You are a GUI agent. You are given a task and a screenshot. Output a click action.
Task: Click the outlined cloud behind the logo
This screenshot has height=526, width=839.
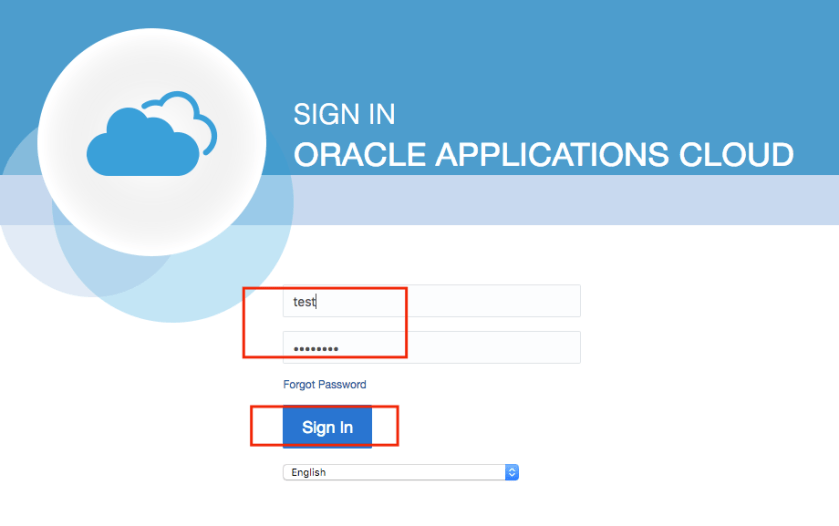195,108
